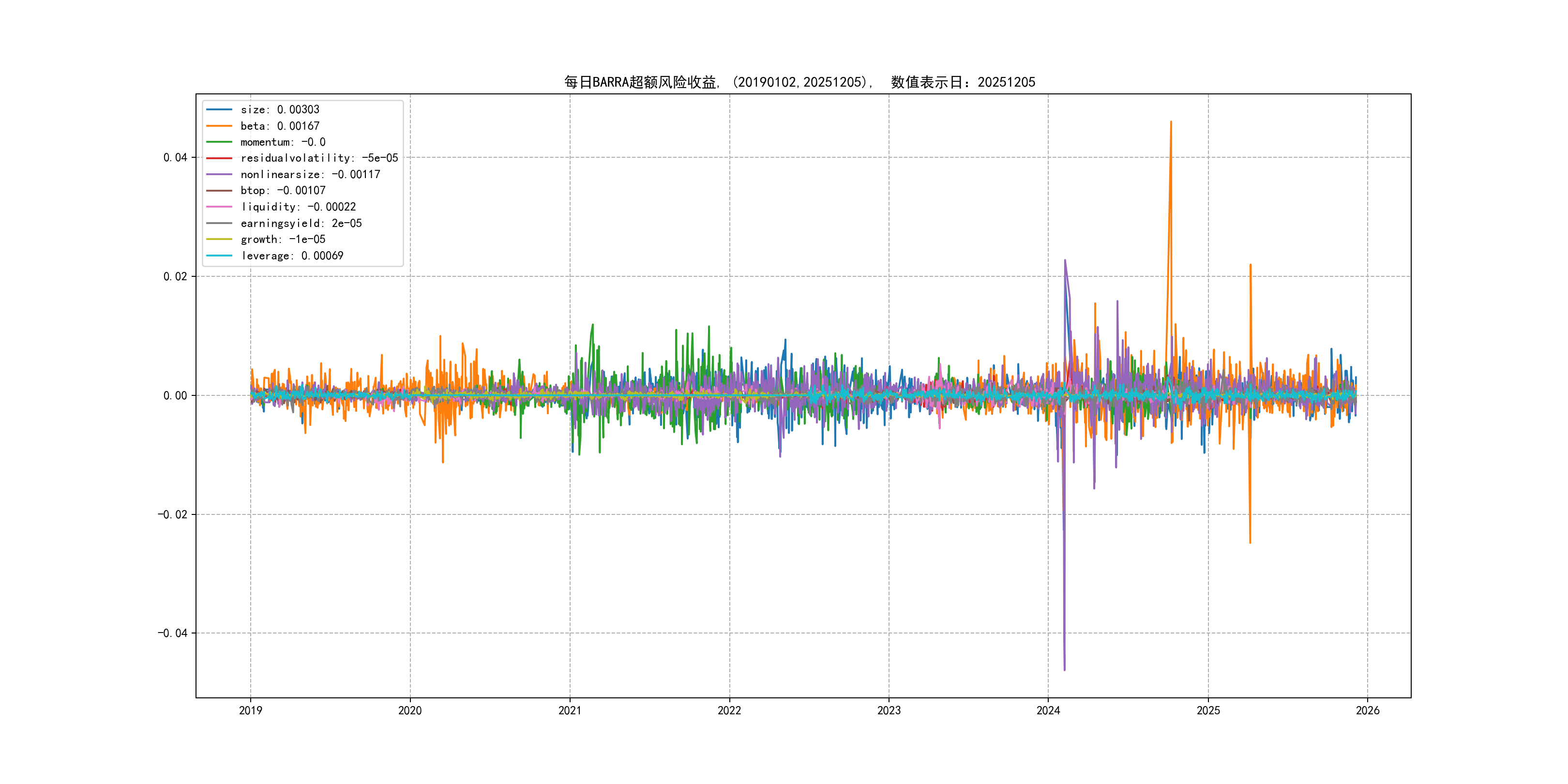The image size is (1568, 784).
Task: Click the momentum: -0.0 legend label
Action: click(x=283, y=142)
